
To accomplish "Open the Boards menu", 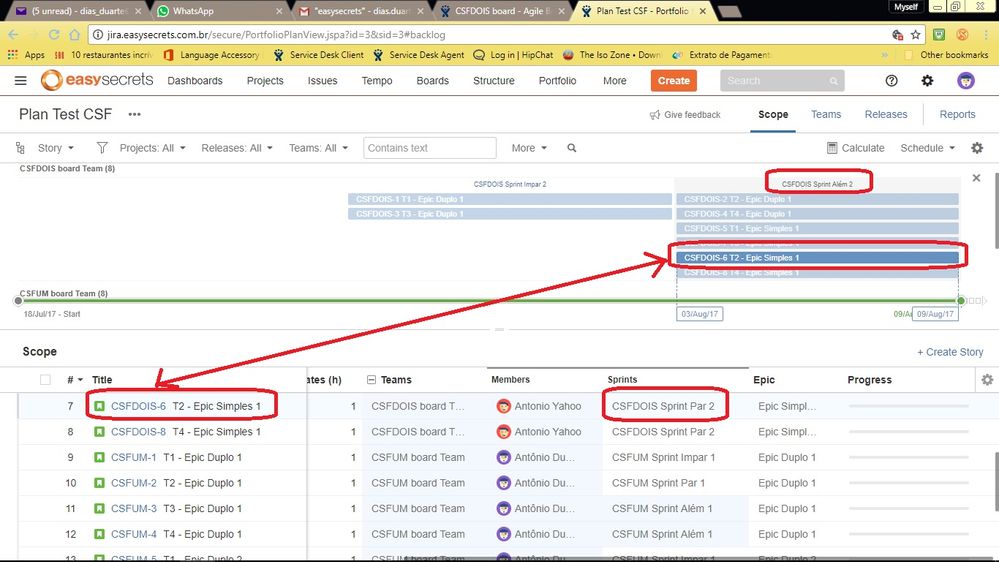I will [x=433, y=81].
